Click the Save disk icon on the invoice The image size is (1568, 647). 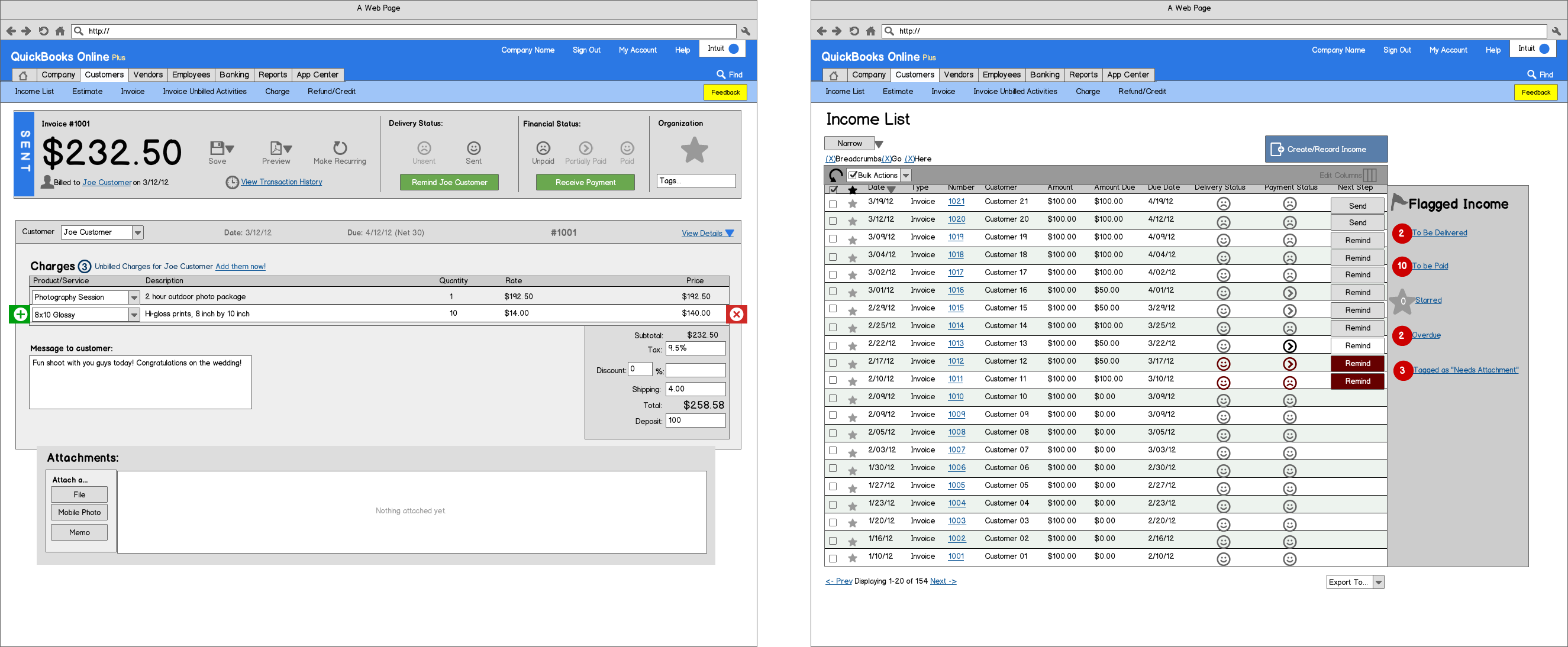pyautogui.click(x=217, y=148)
